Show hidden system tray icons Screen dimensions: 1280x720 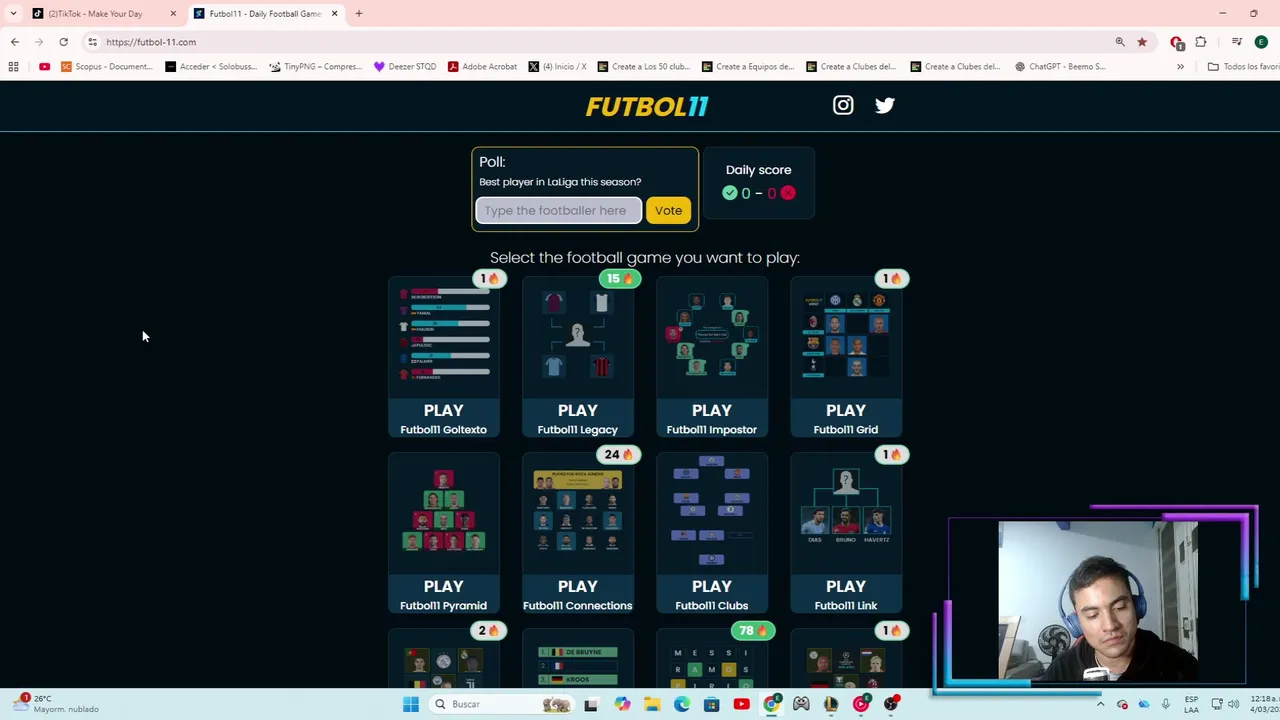click(x=1101, y=704)
